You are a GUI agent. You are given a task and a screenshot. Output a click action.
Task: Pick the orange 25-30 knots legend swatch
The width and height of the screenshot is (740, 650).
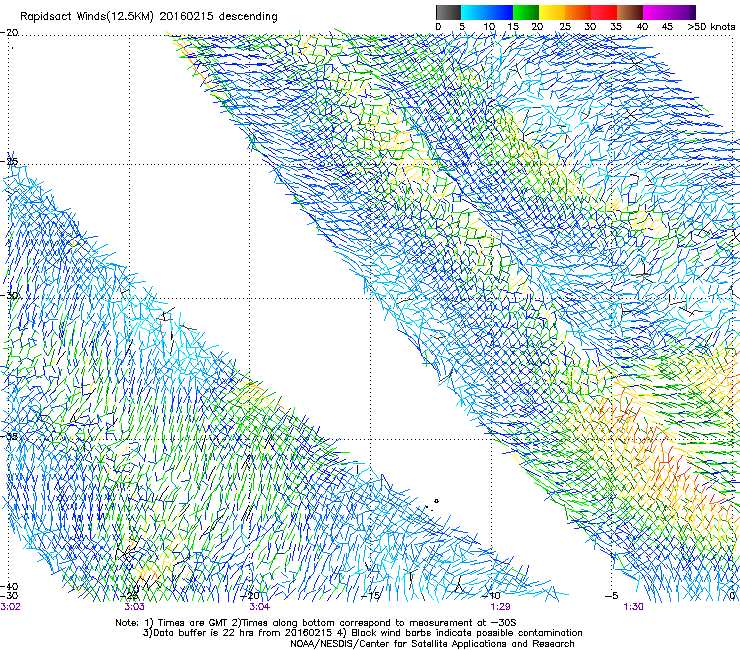pyautogui.click(x=578, y=12)
